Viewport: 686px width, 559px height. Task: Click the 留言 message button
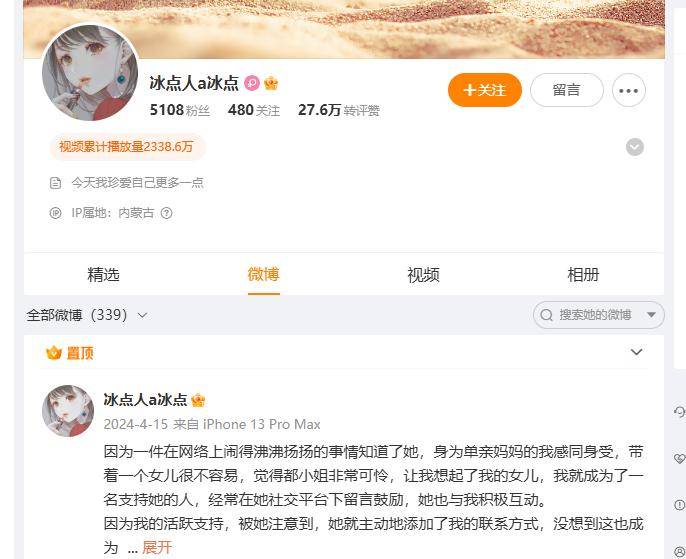point(567,90)
